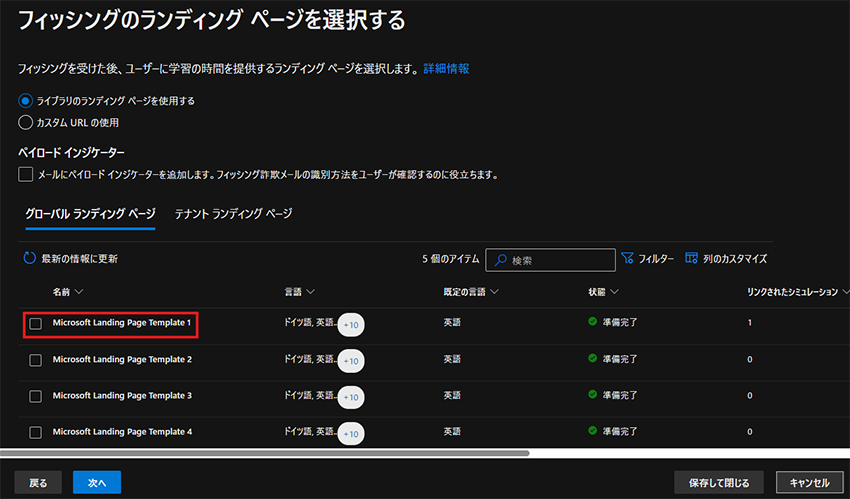
Task: Click ドイツ語, 英語 languages text for Template 1
Action: pyautogui.click(x=310, y=322)
